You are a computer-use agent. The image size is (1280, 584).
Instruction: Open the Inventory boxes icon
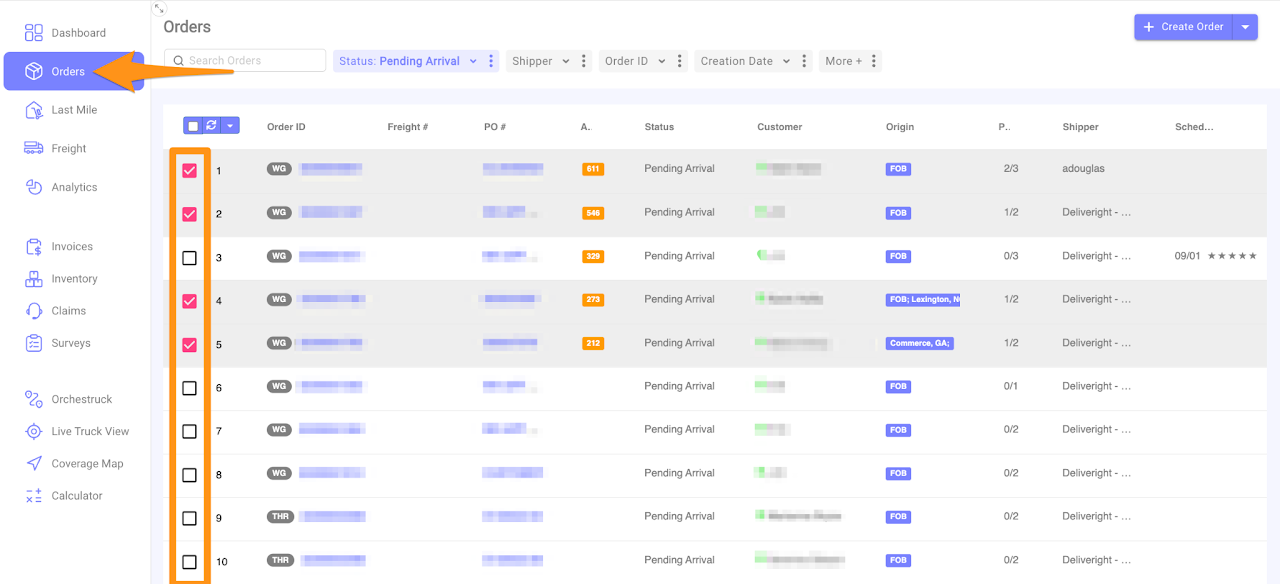click(34, 279)
